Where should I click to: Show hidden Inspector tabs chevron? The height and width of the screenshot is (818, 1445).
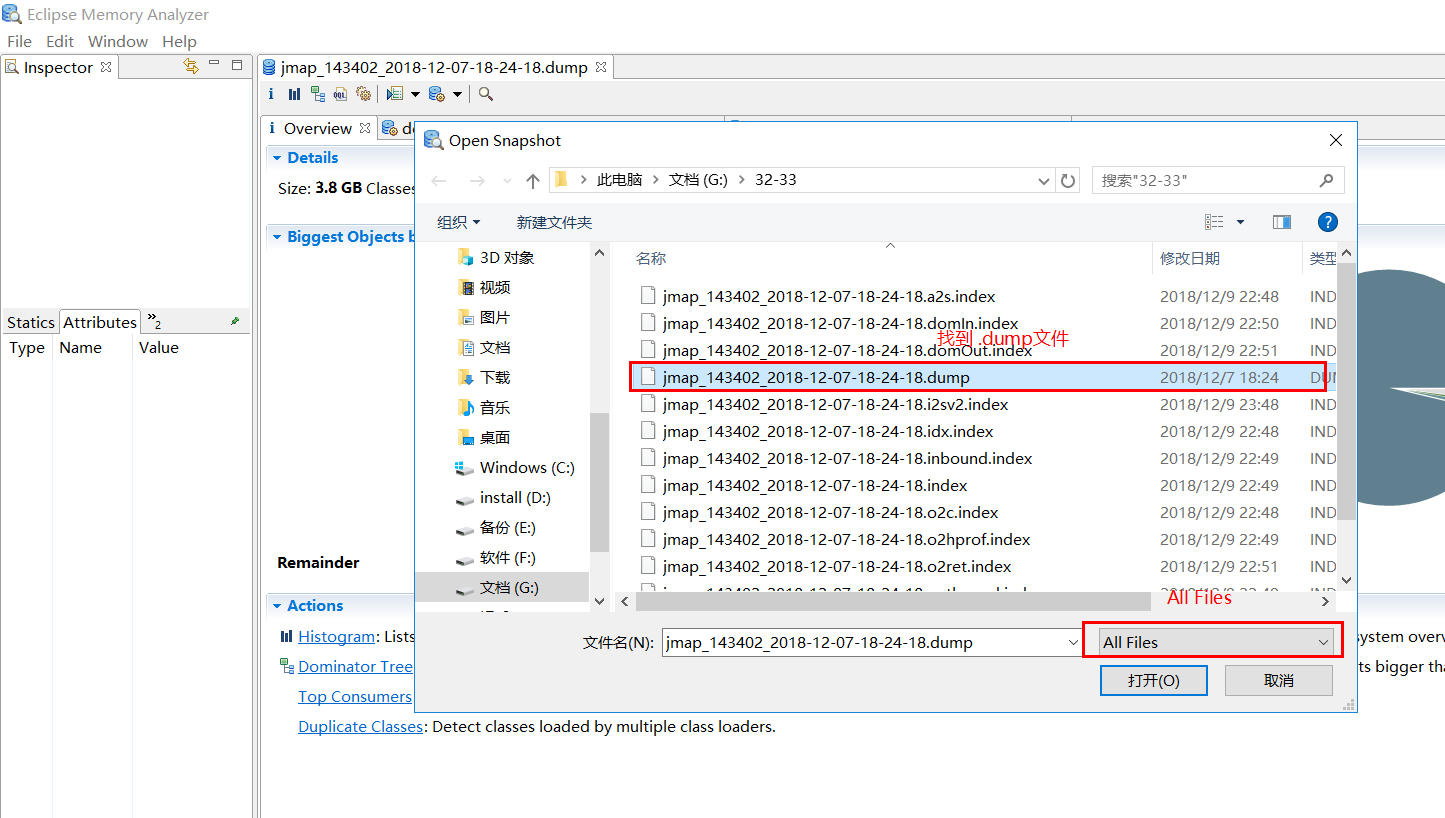(x=154, y=320)
